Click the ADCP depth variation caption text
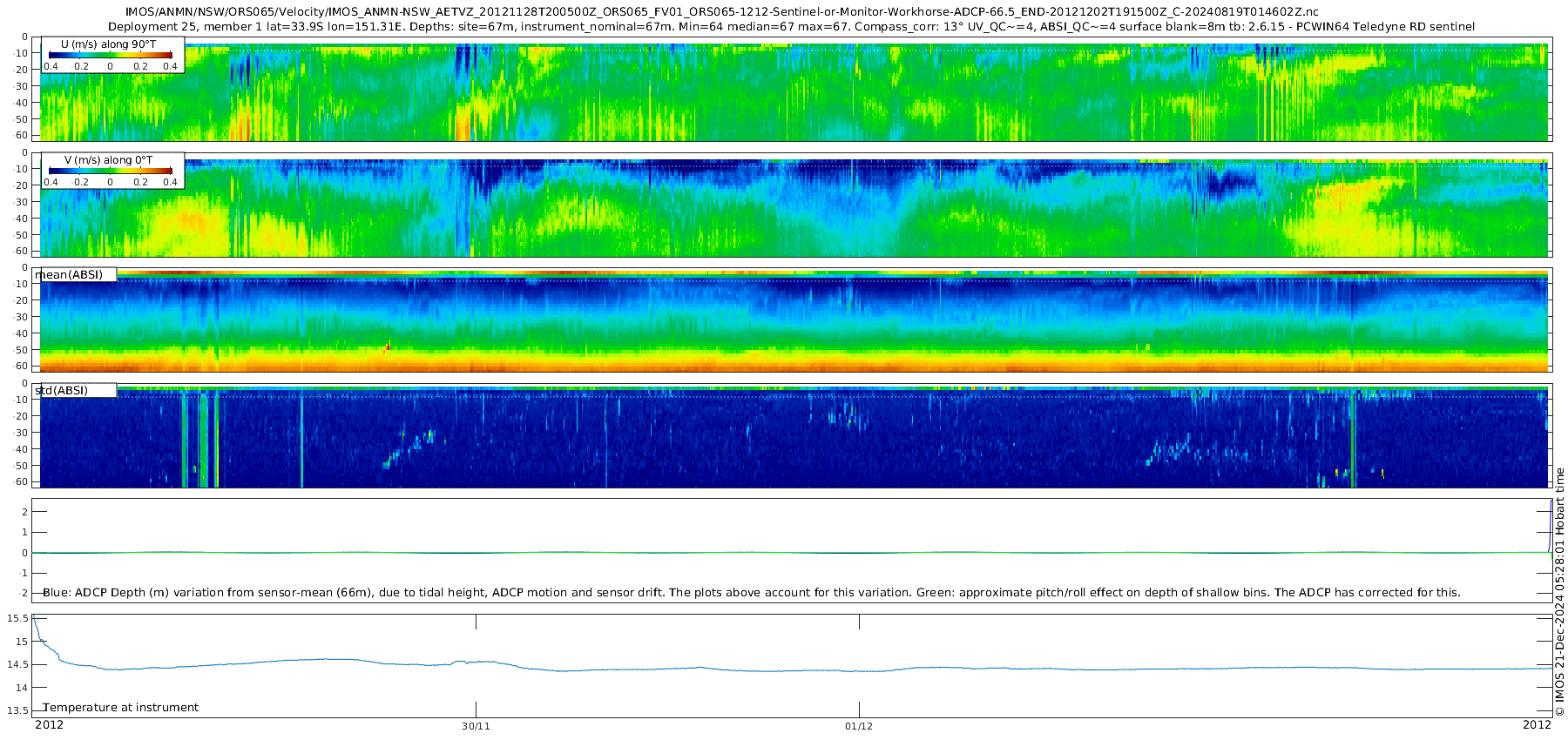1568x740 pixels. click(751, 593)
